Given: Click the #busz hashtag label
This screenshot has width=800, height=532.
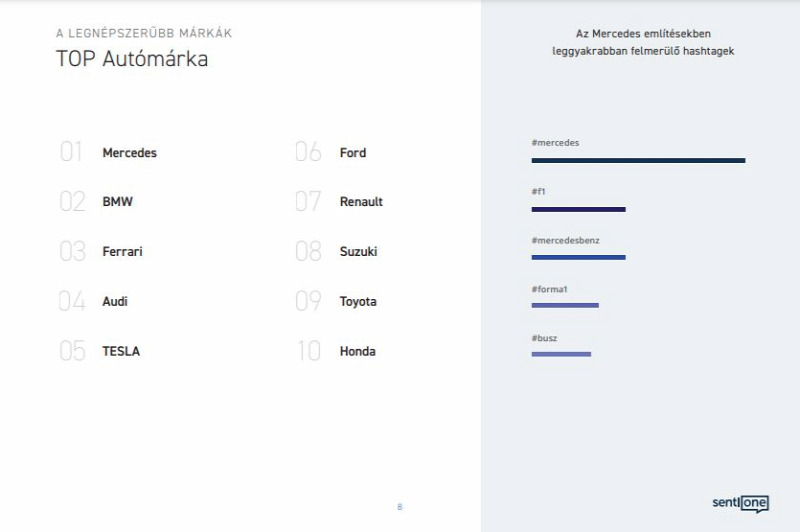Looking at the screenshot, I should pyautogui.click(x=544, y=338).
